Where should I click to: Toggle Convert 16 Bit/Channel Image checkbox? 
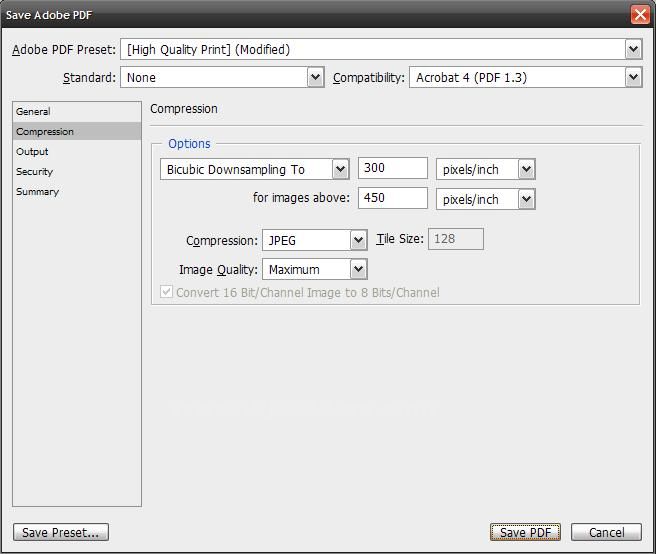167,292
